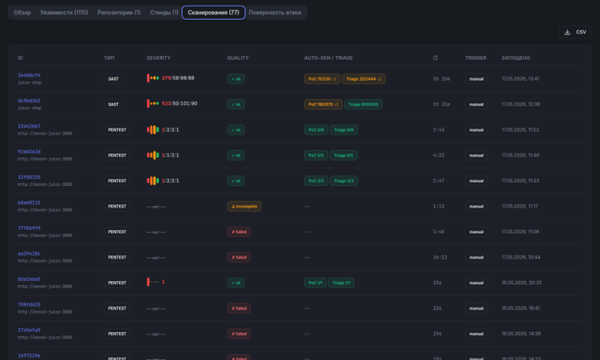Click the ТИП column header
The image size is (600, 360).
click(x=109, y=58)
